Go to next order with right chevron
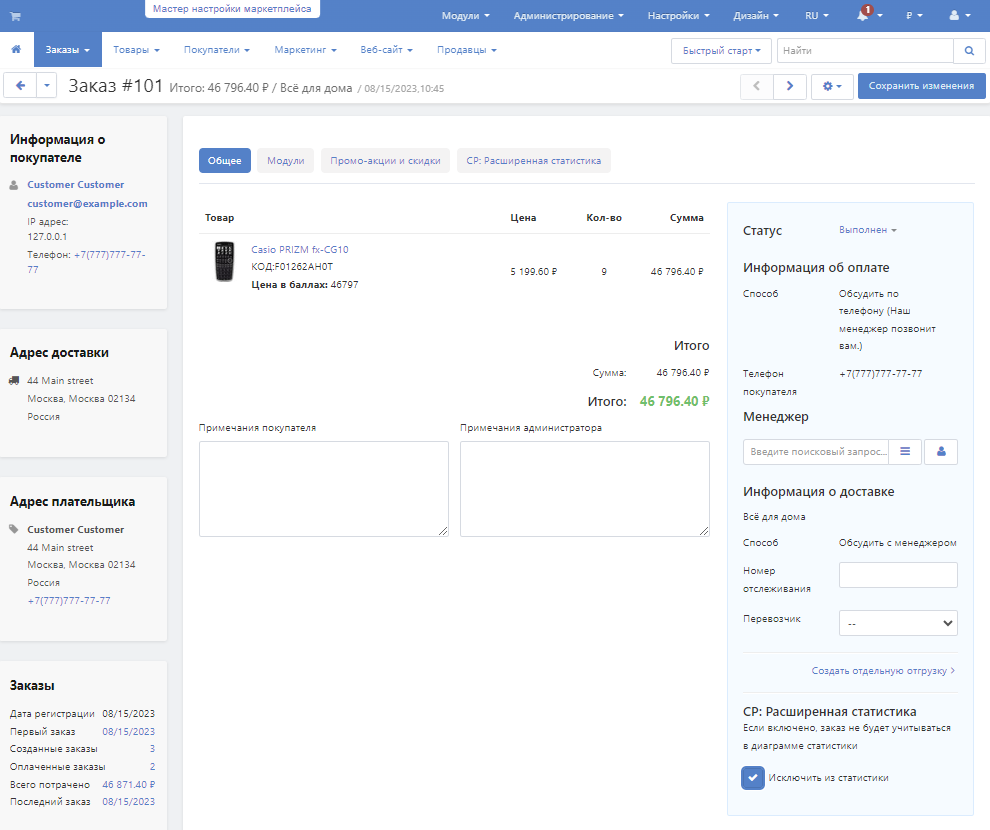The width and height of the screenshot is (990, 830). coord(790,86)
